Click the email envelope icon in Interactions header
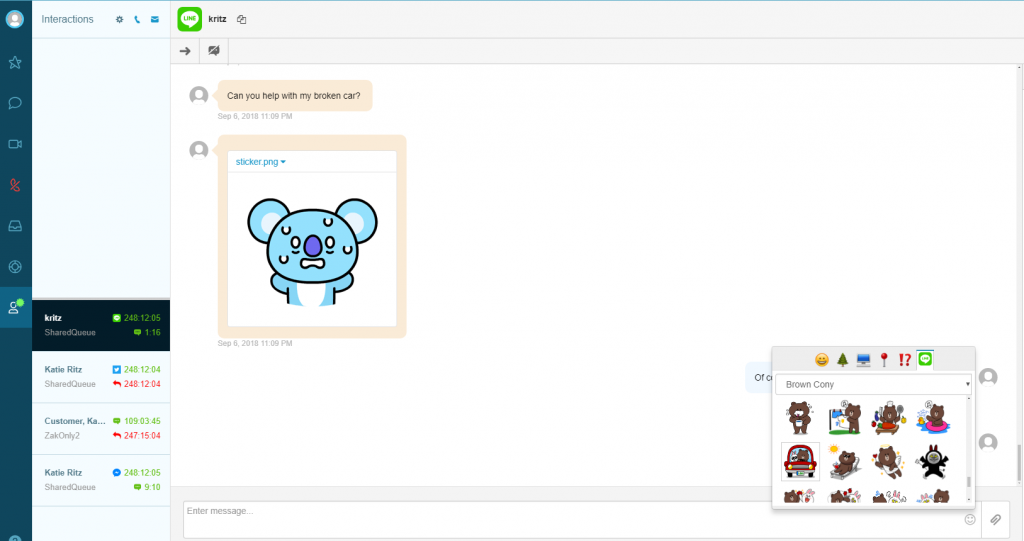The height and width of the screenshot is (541, 1024). pos(155,20)
